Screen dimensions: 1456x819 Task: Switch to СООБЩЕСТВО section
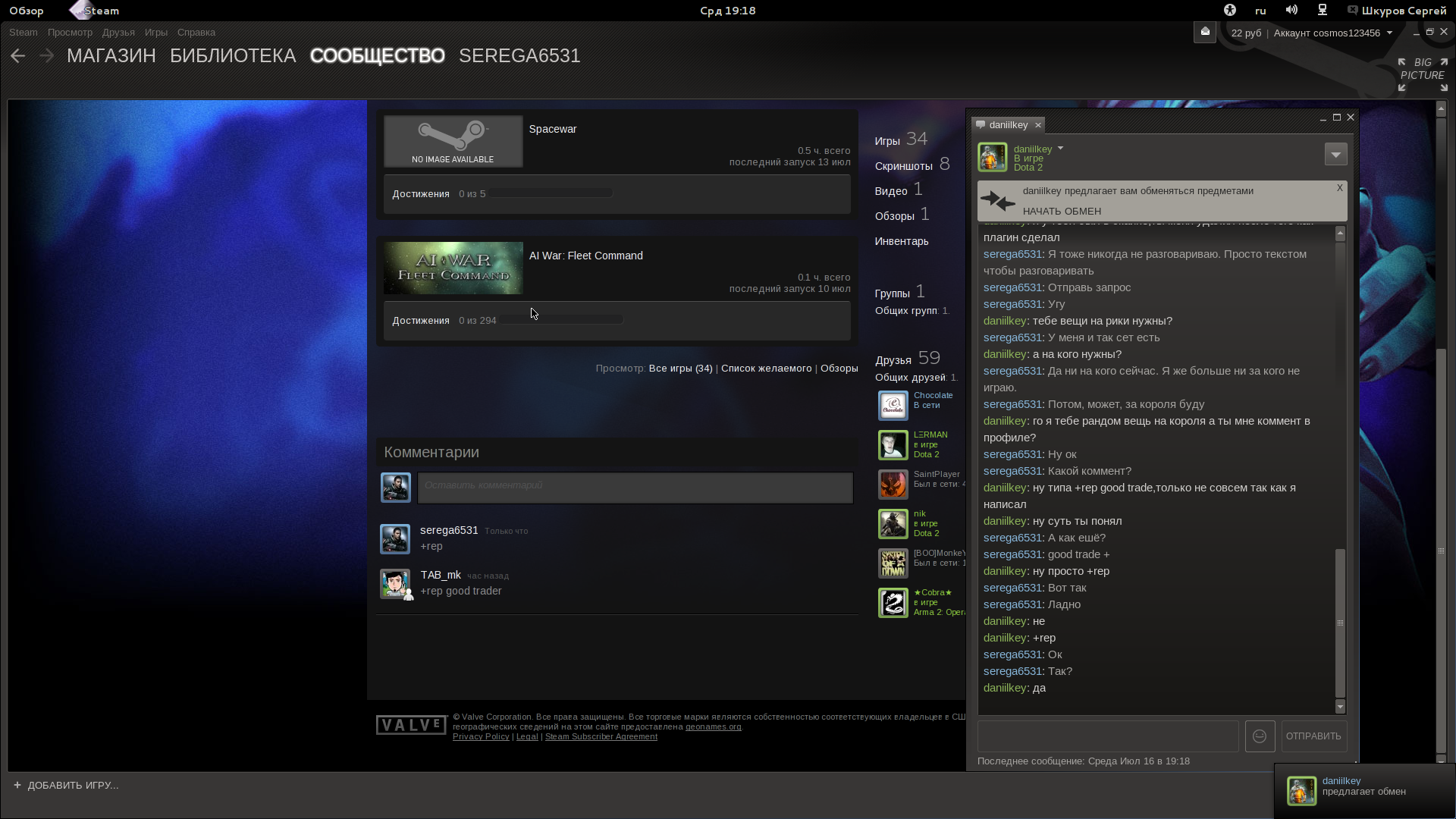coord(378,56)
